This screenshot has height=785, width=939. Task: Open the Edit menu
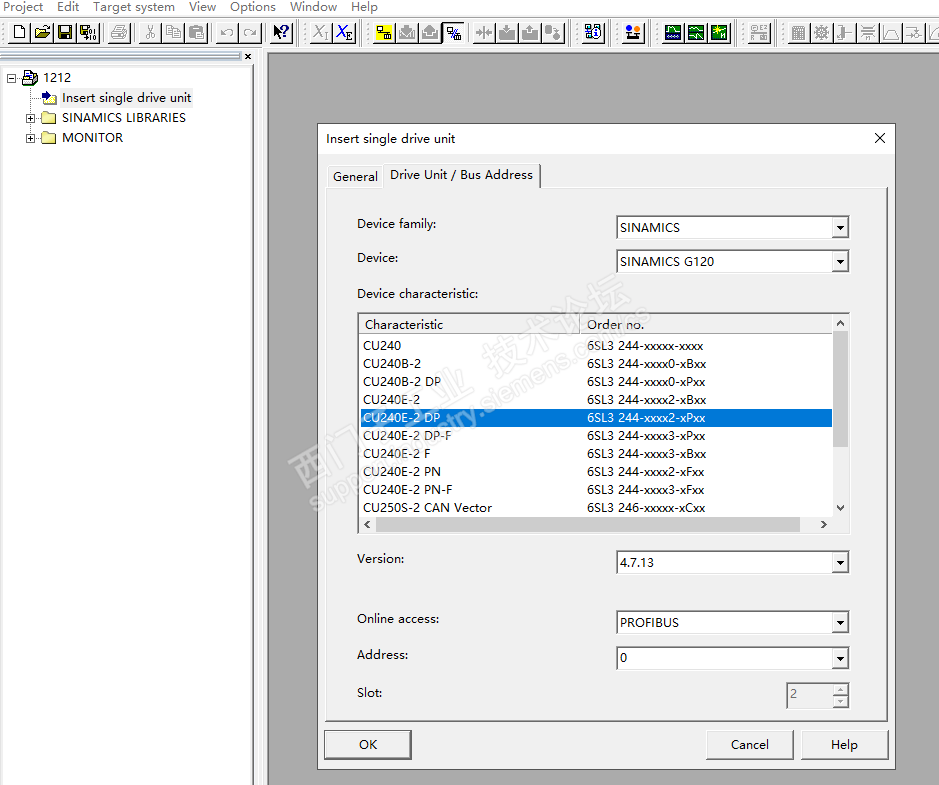pyautogui.click(x=68, y=7)
